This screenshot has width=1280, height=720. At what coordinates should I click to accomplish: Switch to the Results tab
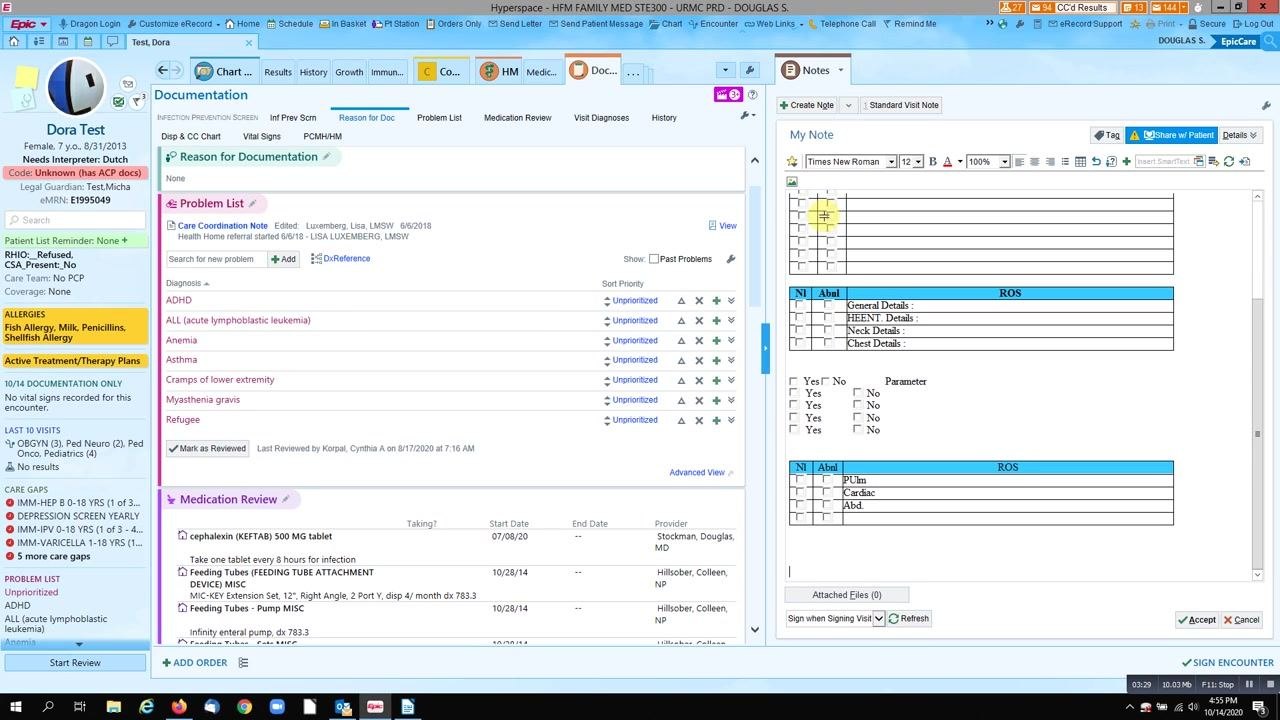pos(278,72)
